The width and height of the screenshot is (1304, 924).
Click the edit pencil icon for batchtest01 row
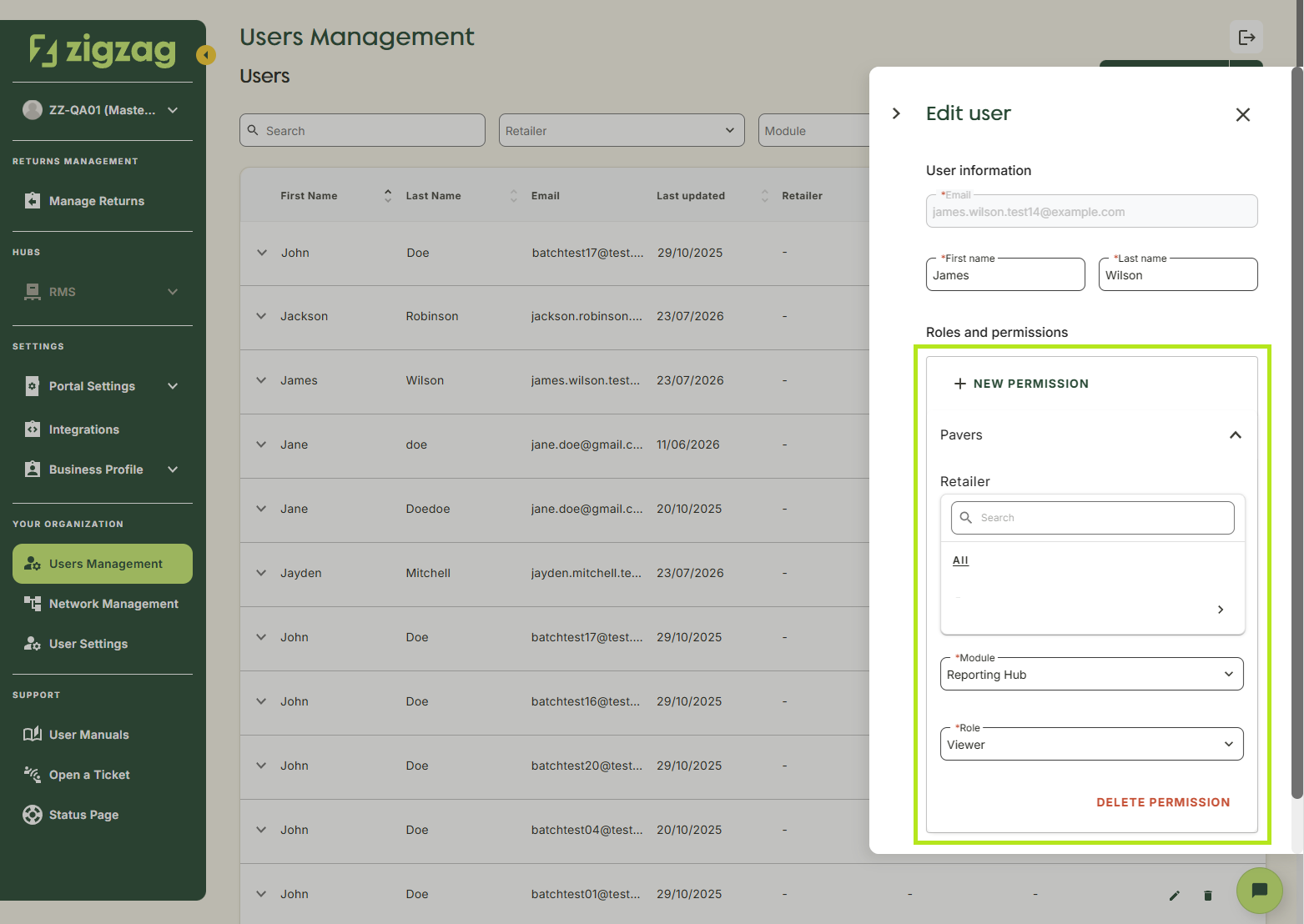coord(1175,895)
